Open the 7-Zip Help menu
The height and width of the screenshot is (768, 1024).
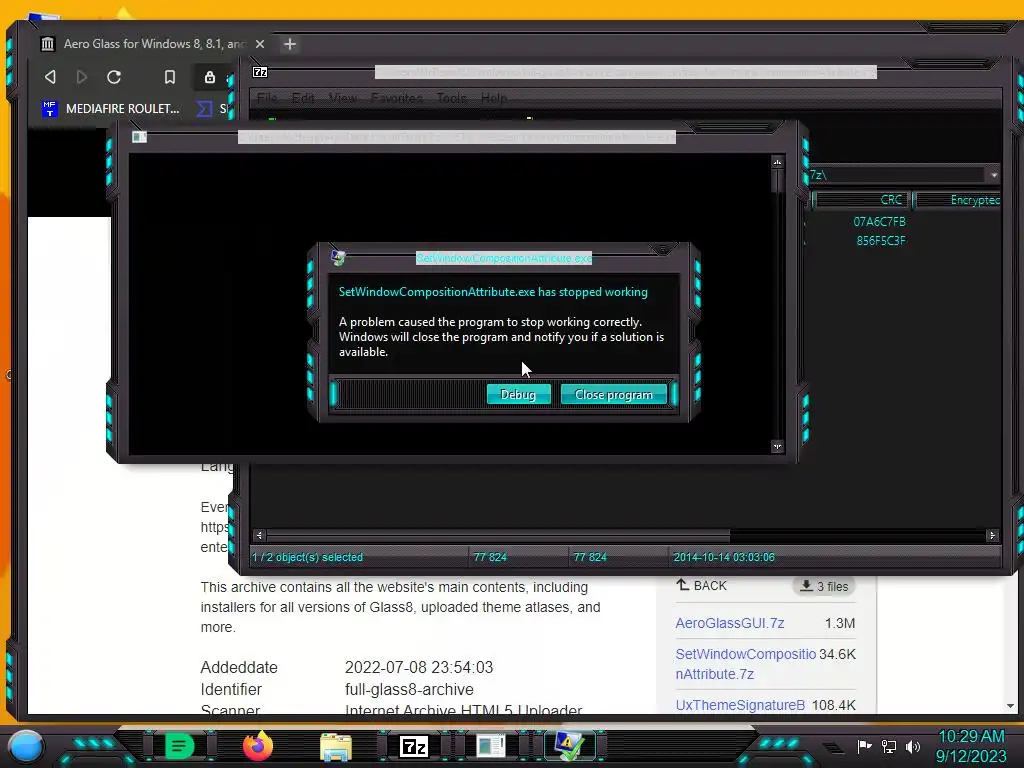[x=494, y=98]
